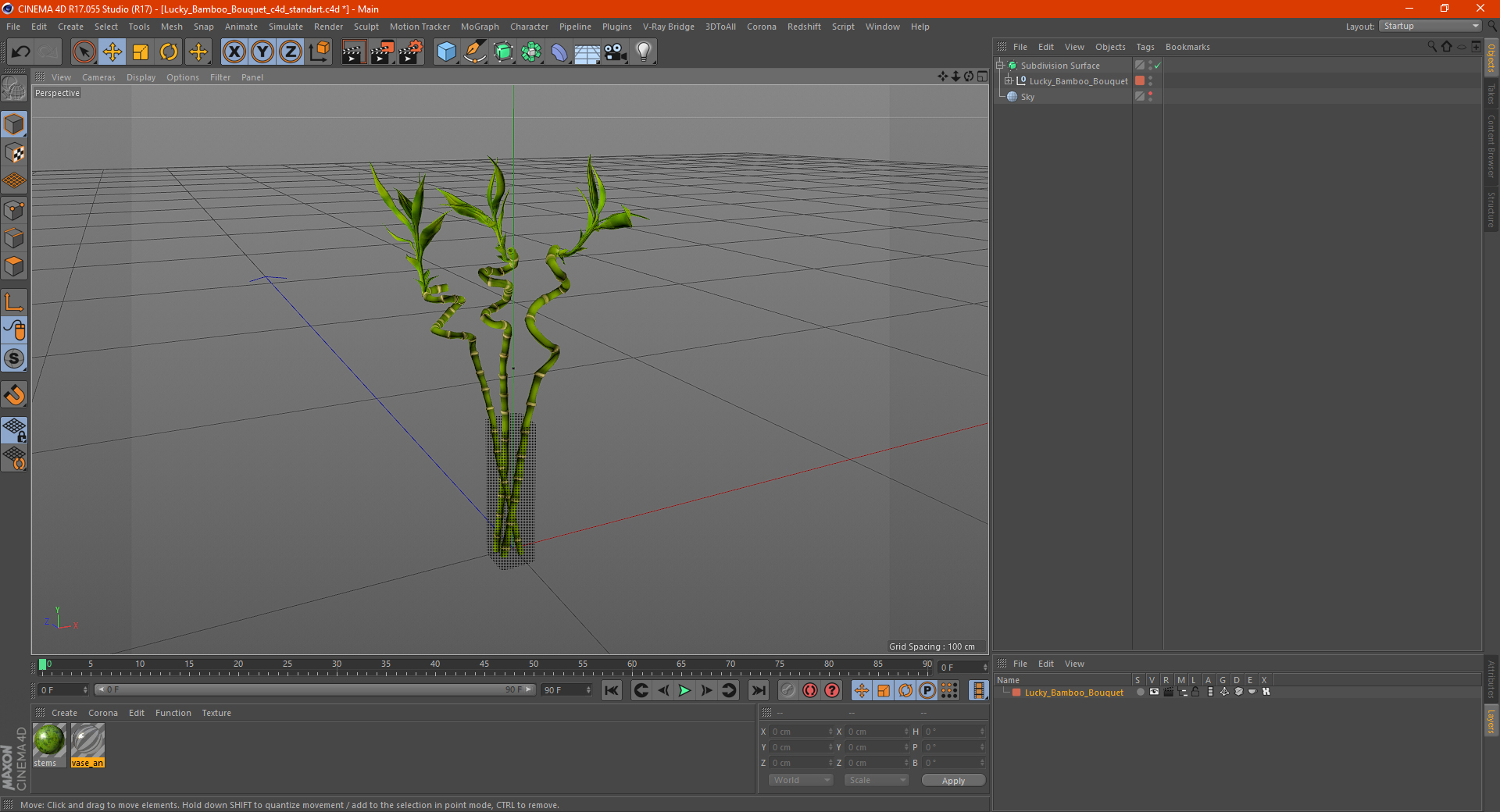
Task: Switch to Polygons mode icon
Action: 14,266
